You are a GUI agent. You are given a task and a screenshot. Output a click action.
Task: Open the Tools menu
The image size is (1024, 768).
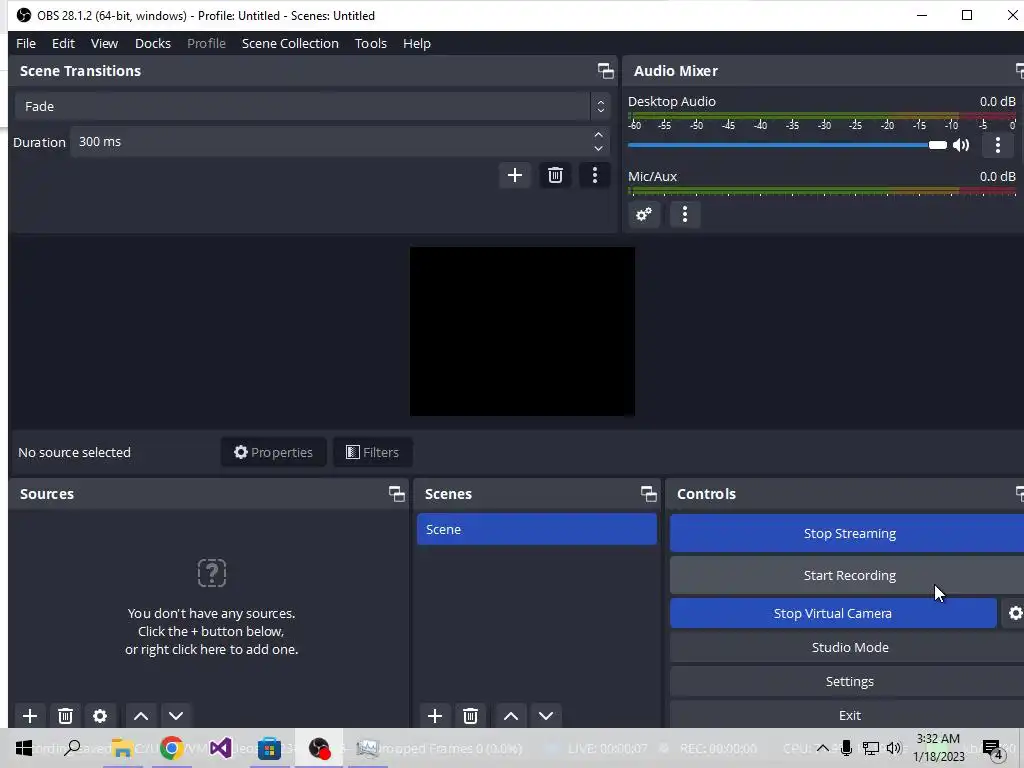(x=370, y=43)
